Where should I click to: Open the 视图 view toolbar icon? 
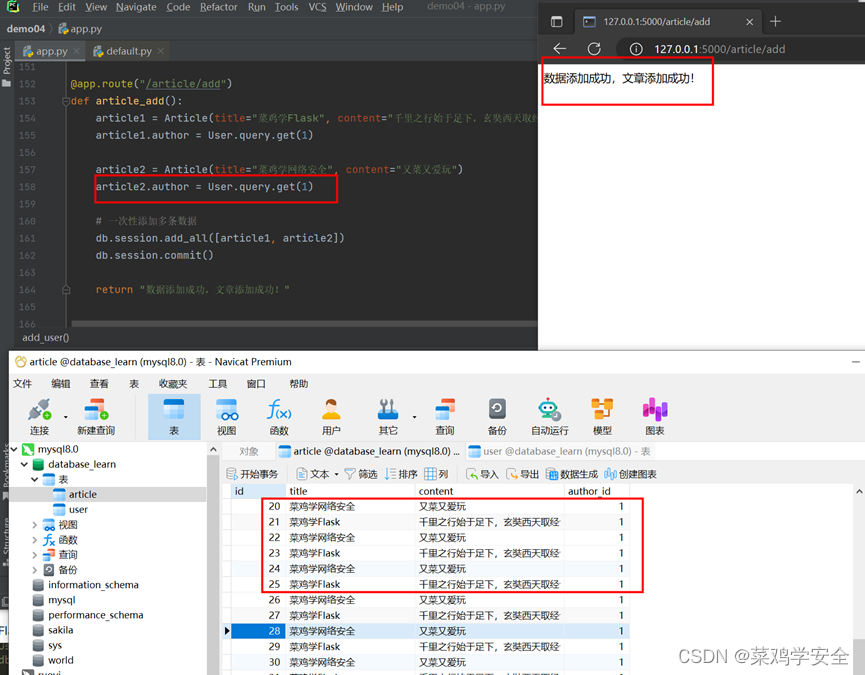(227, 417)
